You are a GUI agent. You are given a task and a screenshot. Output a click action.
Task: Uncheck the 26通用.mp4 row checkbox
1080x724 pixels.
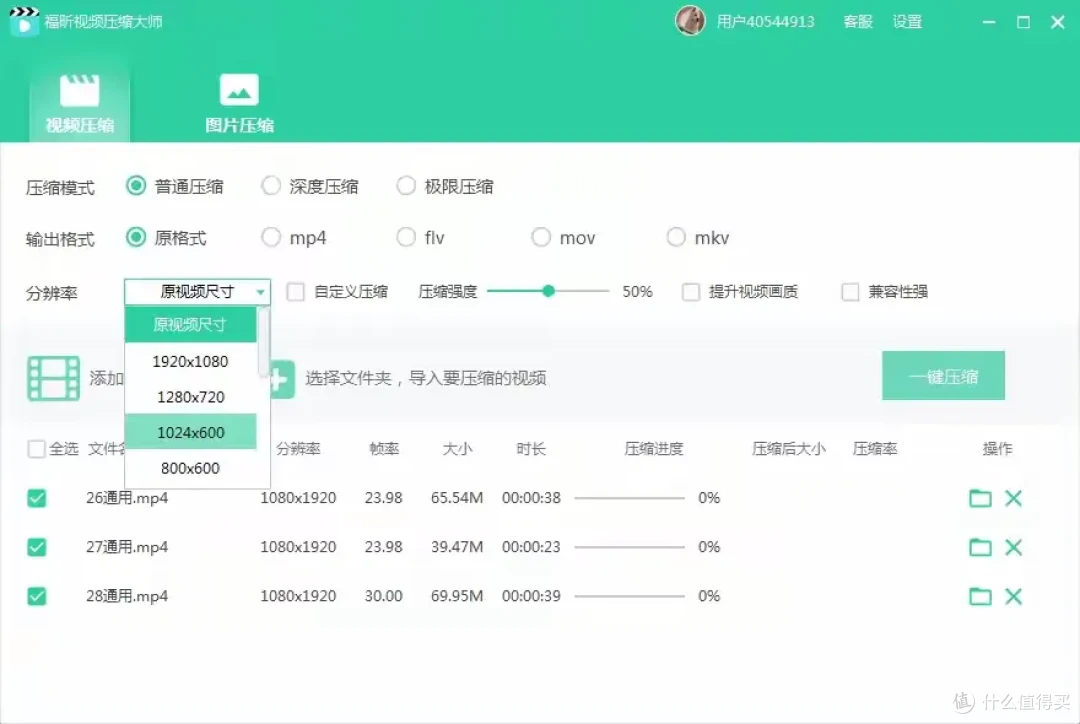[x=37, y=497]
